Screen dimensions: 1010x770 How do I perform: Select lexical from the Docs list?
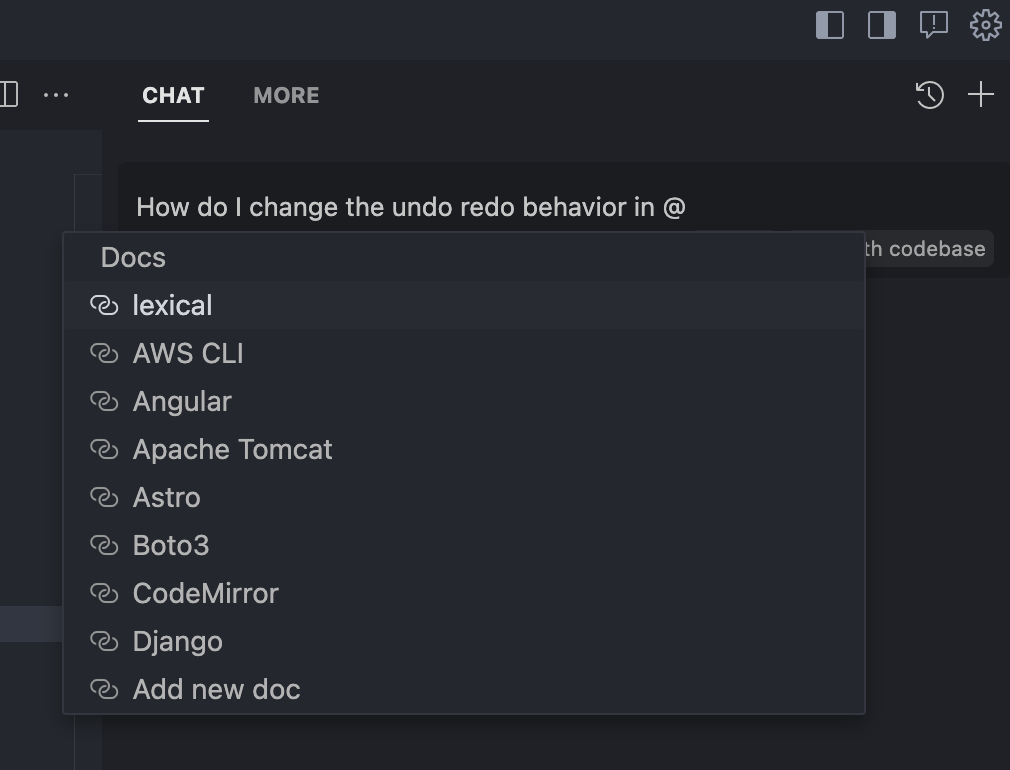coord(464,305)
